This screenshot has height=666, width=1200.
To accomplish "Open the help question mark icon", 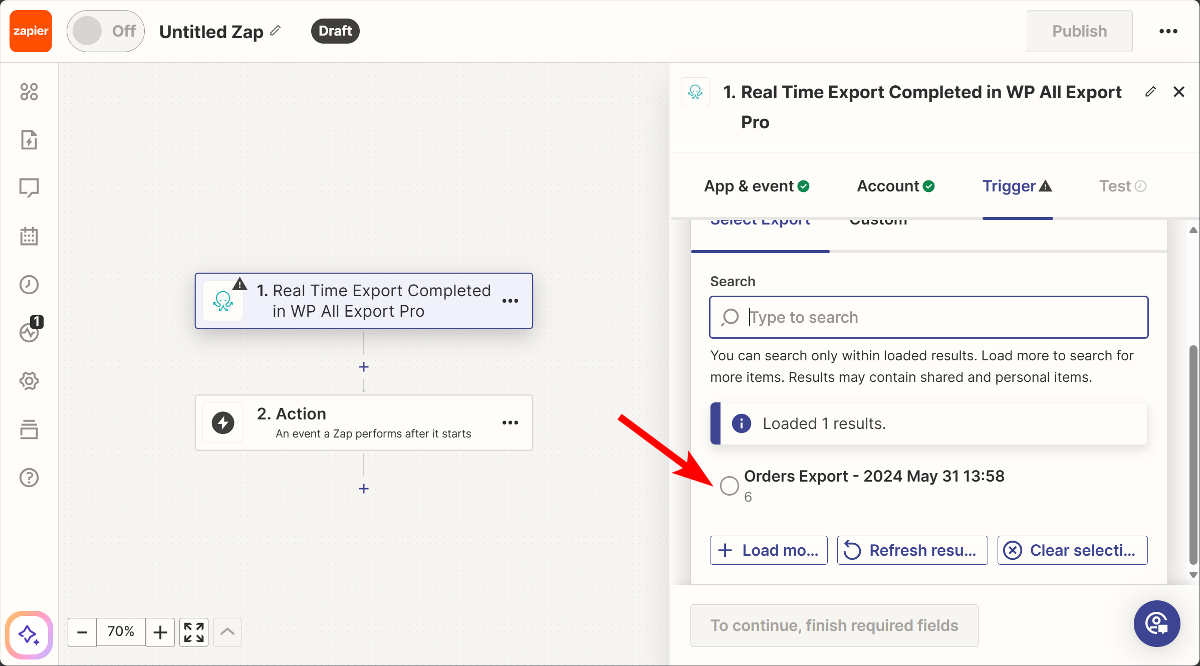I will pos(29,477).
